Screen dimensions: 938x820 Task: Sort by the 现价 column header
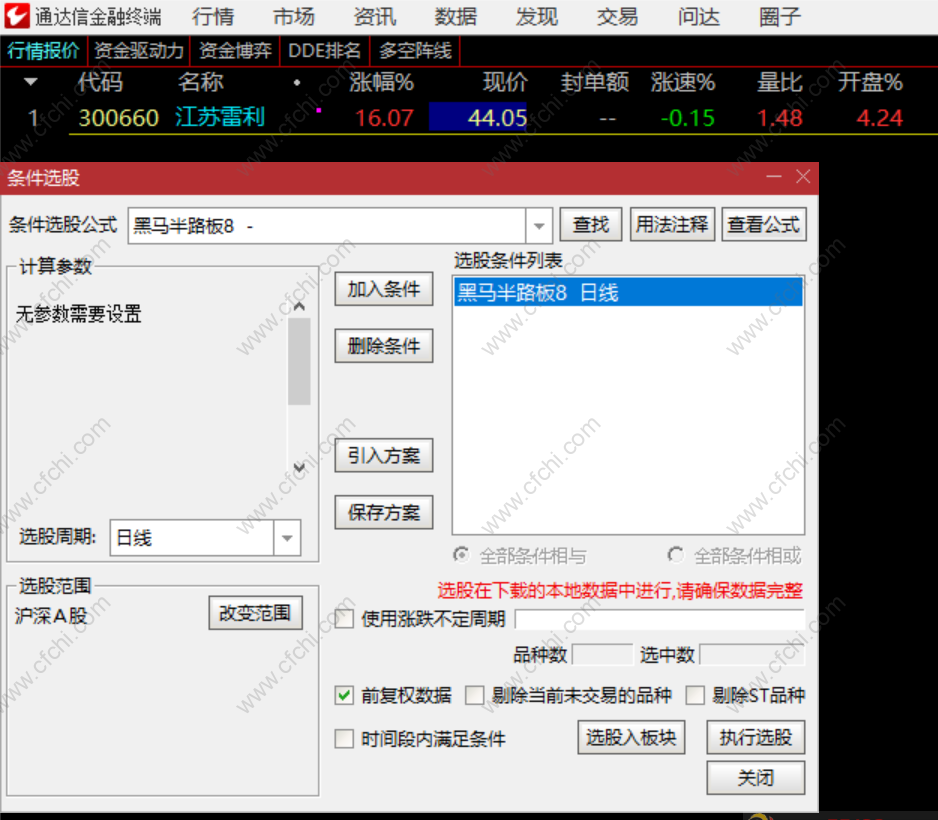(505, 82)
